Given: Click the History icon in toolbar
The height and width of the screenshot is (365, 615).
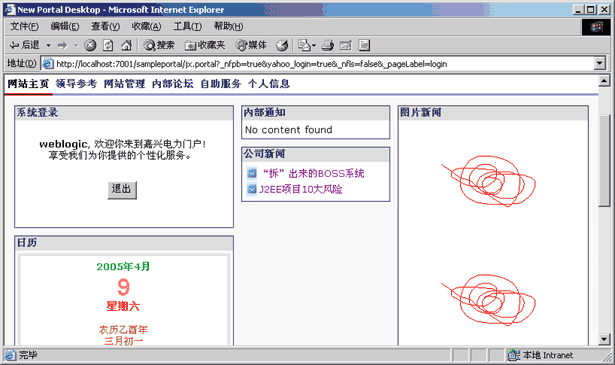Looking at the screenshot, I should [282, 45].
